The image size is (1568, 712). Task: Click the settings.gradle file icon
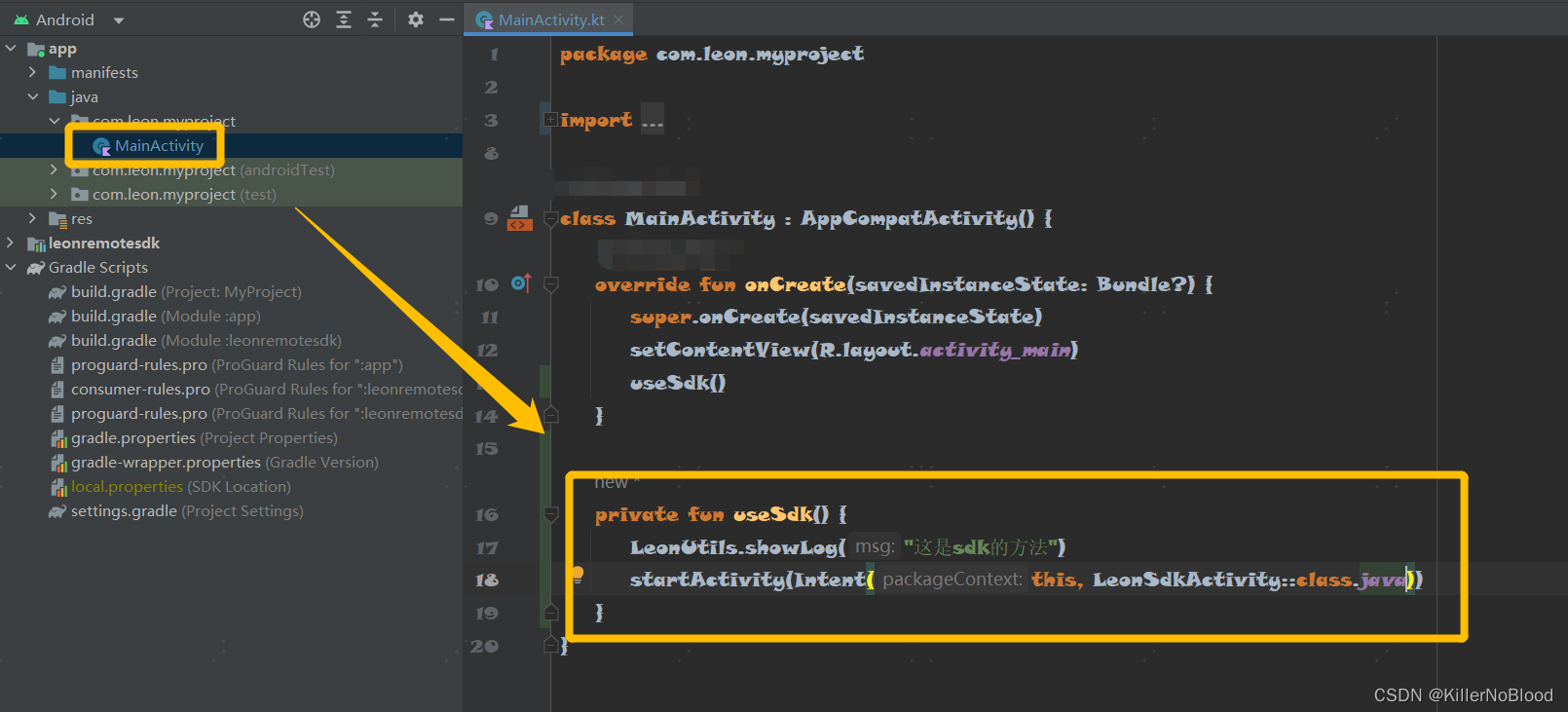tap(57, 511)
